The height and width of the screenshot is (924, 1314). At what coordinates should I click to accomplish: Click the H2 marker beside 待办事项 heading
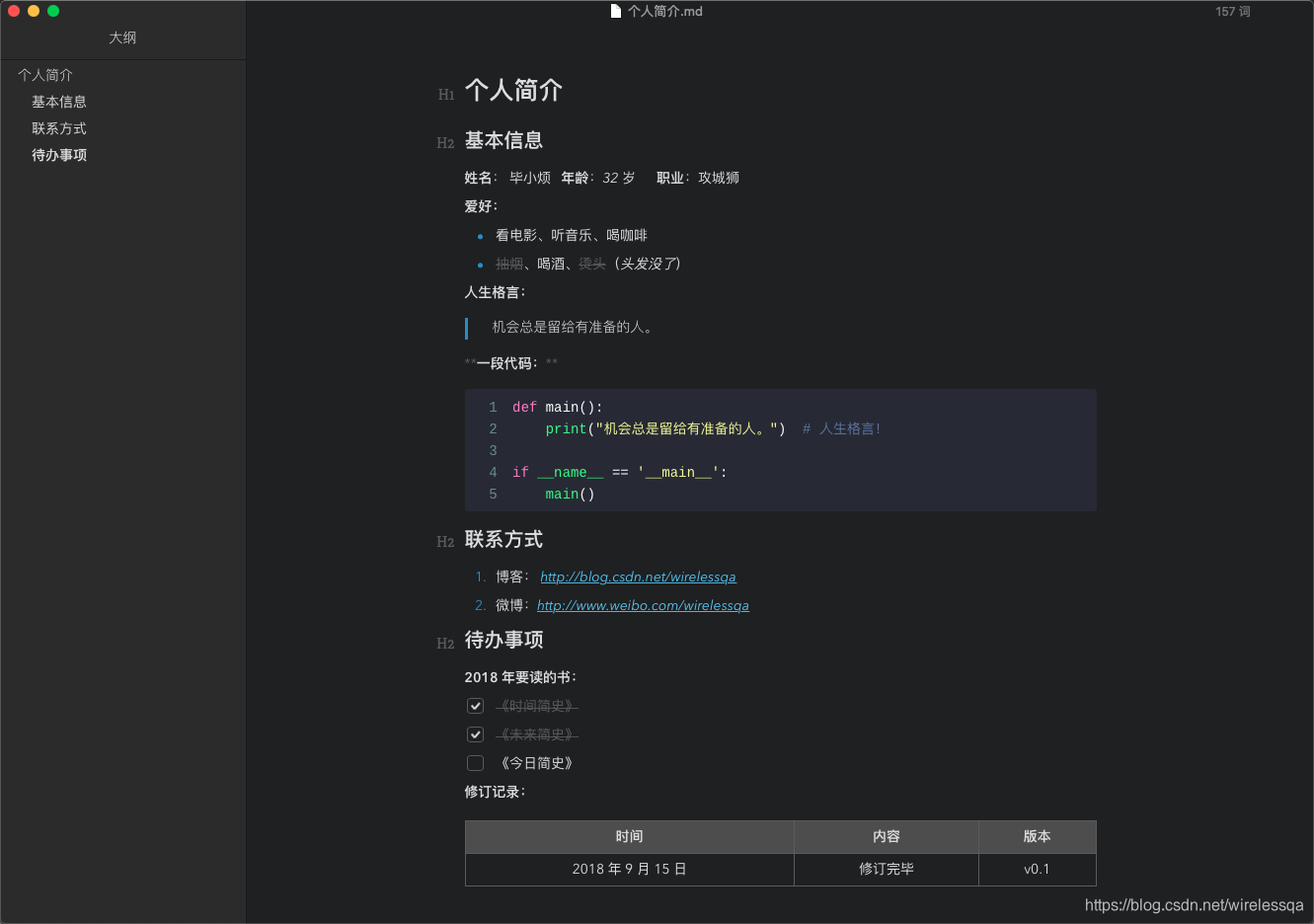click(445, 643)
